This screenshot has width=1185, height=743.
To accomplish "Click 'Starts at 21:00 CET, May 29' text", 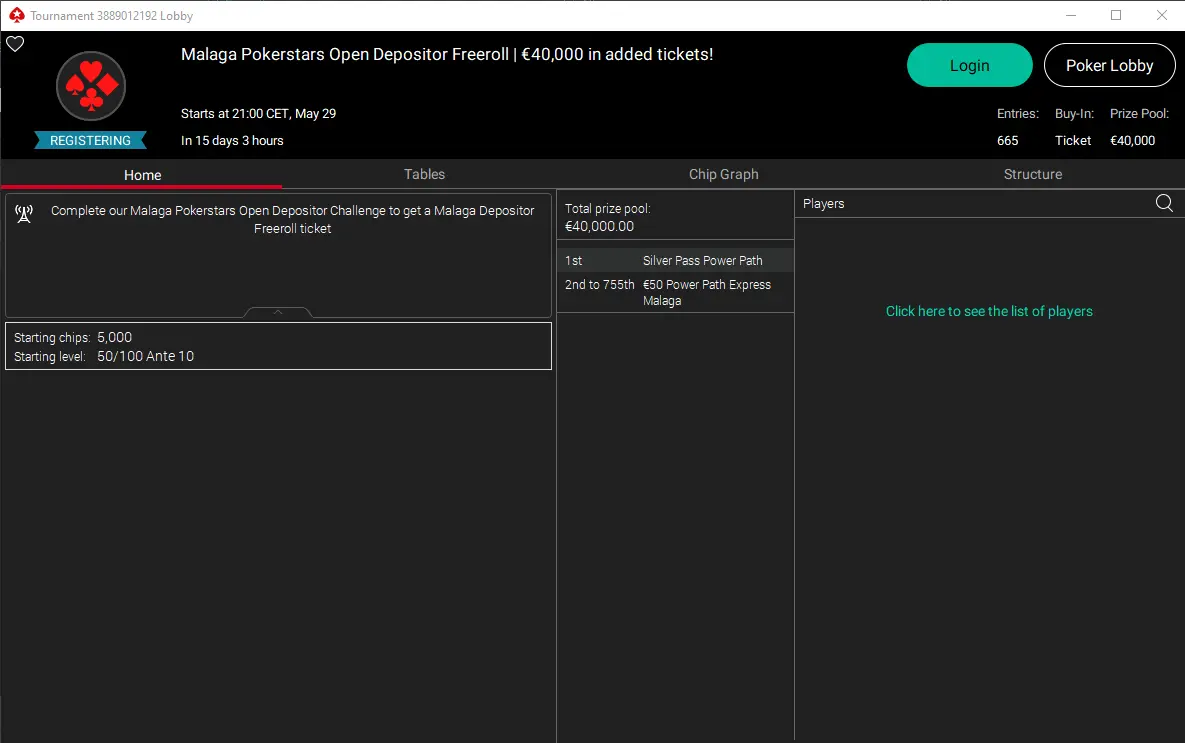I will pyautogui.click(x=258, y=113).
